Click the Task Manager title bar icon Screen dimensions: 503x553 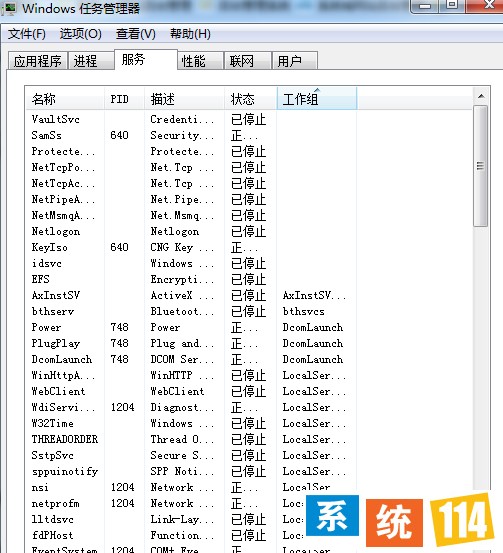[8, 8]
